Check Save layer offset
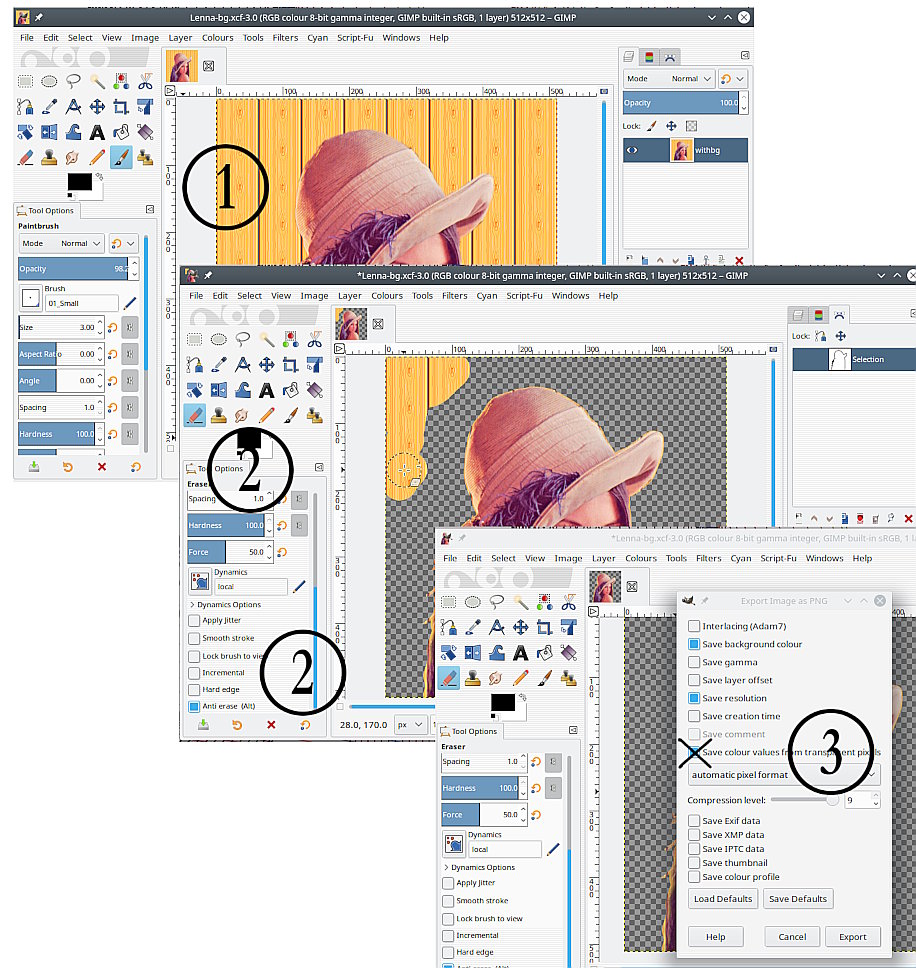Viewport: 916px width, 968px height. (694, 680)
